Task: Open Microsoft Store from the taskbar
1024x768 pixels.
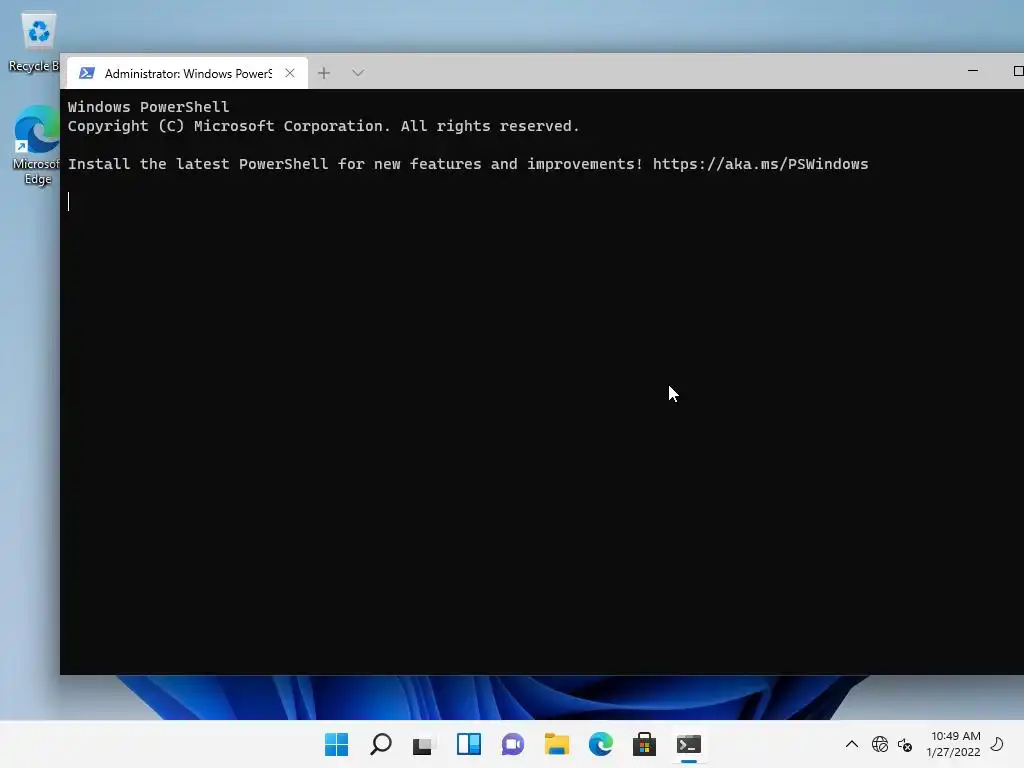Action: pos(644,744)
